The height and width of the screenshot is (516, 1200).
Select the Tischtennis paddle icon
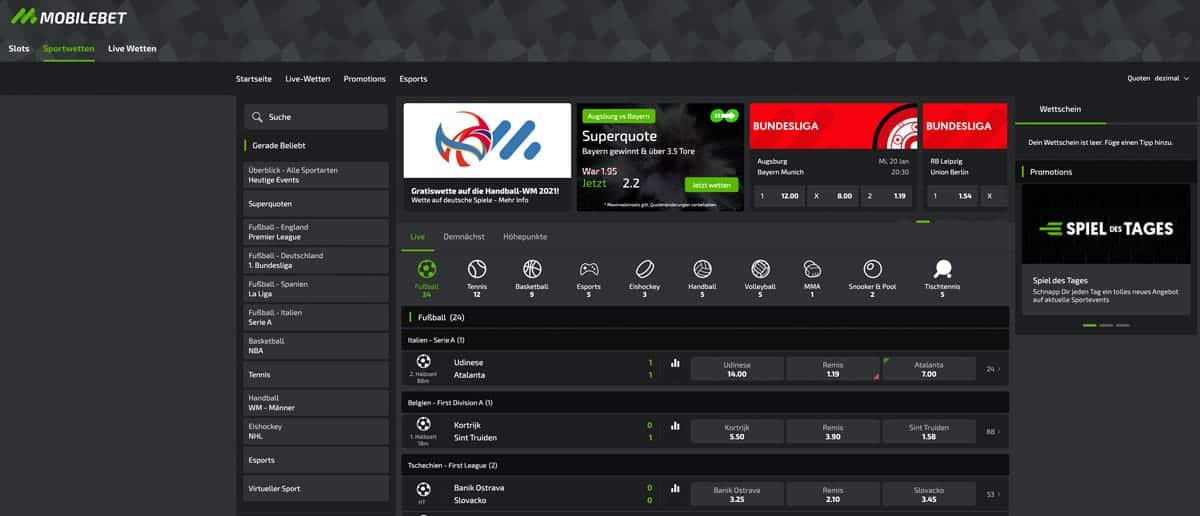pos(942,268)
